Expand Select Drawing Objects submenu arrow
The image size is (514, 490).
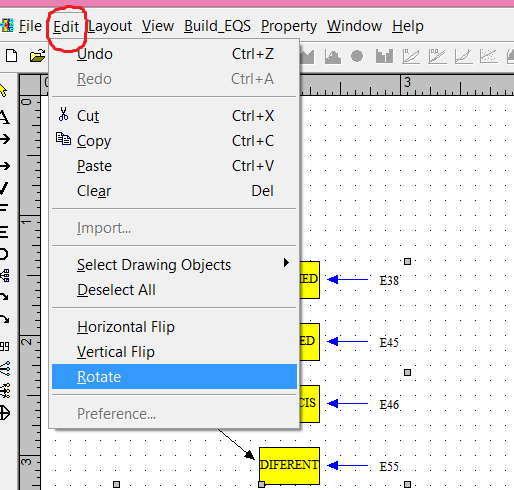tap(286, 263)
